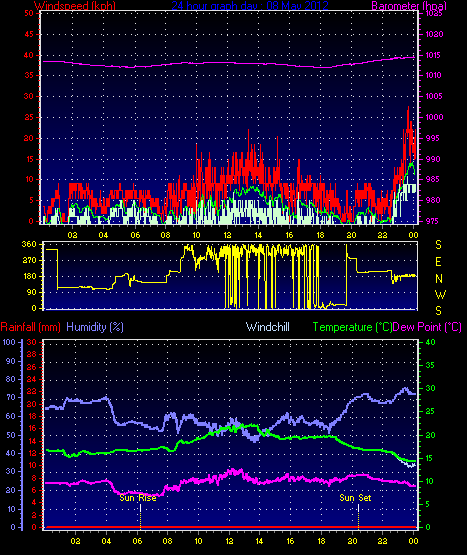Click the Sun Rise marker label
Viewport: 467px width, 555px height.
pos(138,498)
